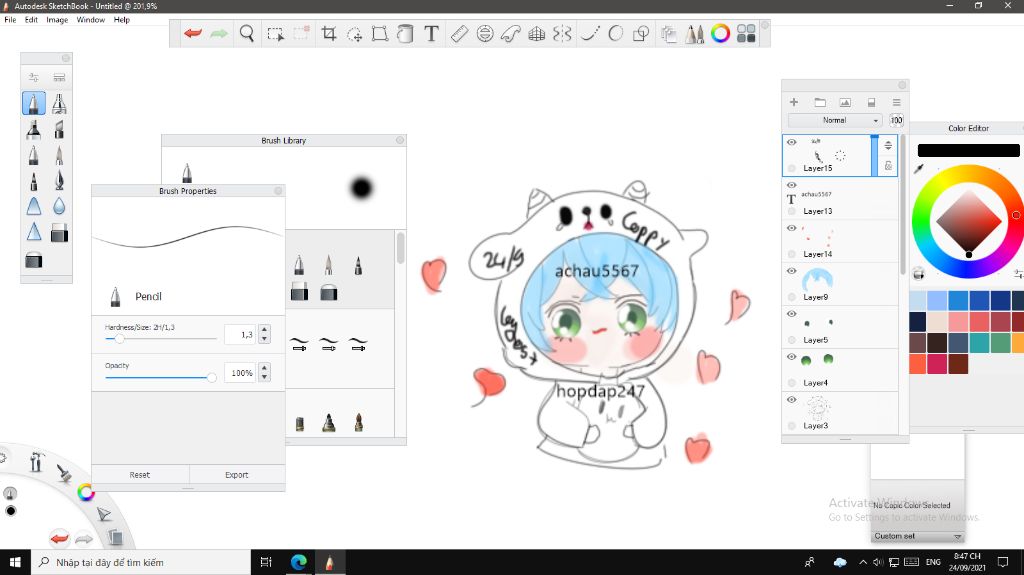Image resolution: width=1024 pixels, height=575 pixels.
Task: Hide Layer3 using its eye icon
Action: (x=792, y=399)
